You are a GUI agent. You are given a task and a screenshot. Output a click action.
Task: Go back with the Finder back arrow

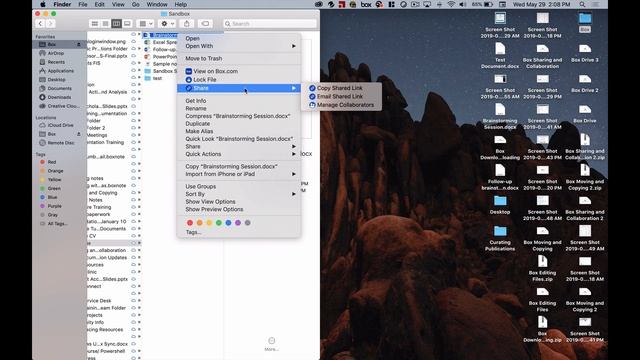point(40,24)
